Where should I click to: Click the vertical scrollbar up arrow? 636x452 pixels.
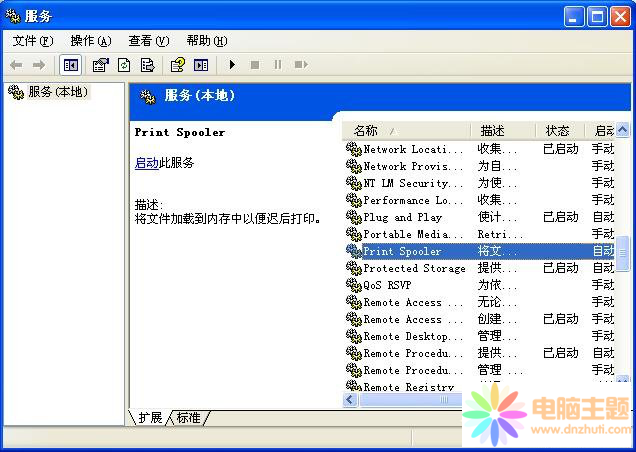click(x=623, y=131)
